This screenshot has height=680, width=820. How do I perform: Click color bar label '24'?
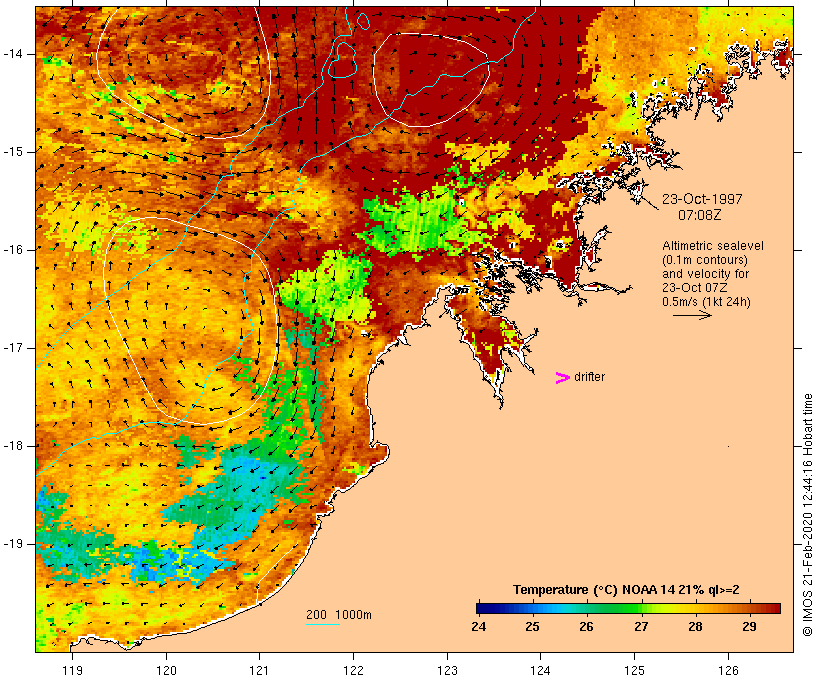(x=479, y=627)
